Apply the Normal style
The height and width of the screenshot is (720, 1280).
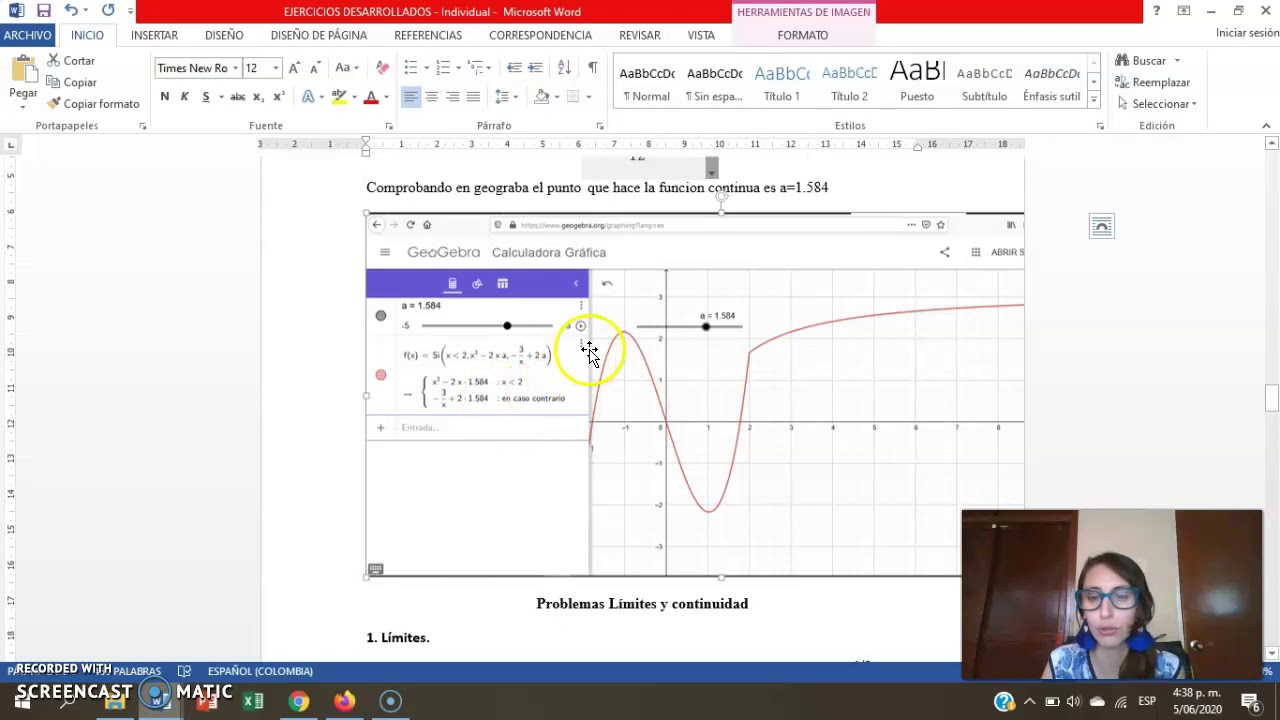pos(647,82)
